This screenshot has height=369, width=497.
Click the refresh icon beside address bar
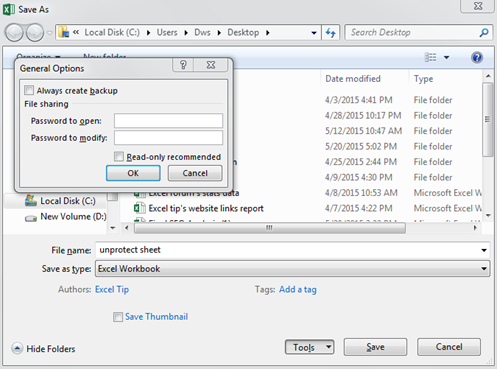pyautogui.click(x=331, y=33)
